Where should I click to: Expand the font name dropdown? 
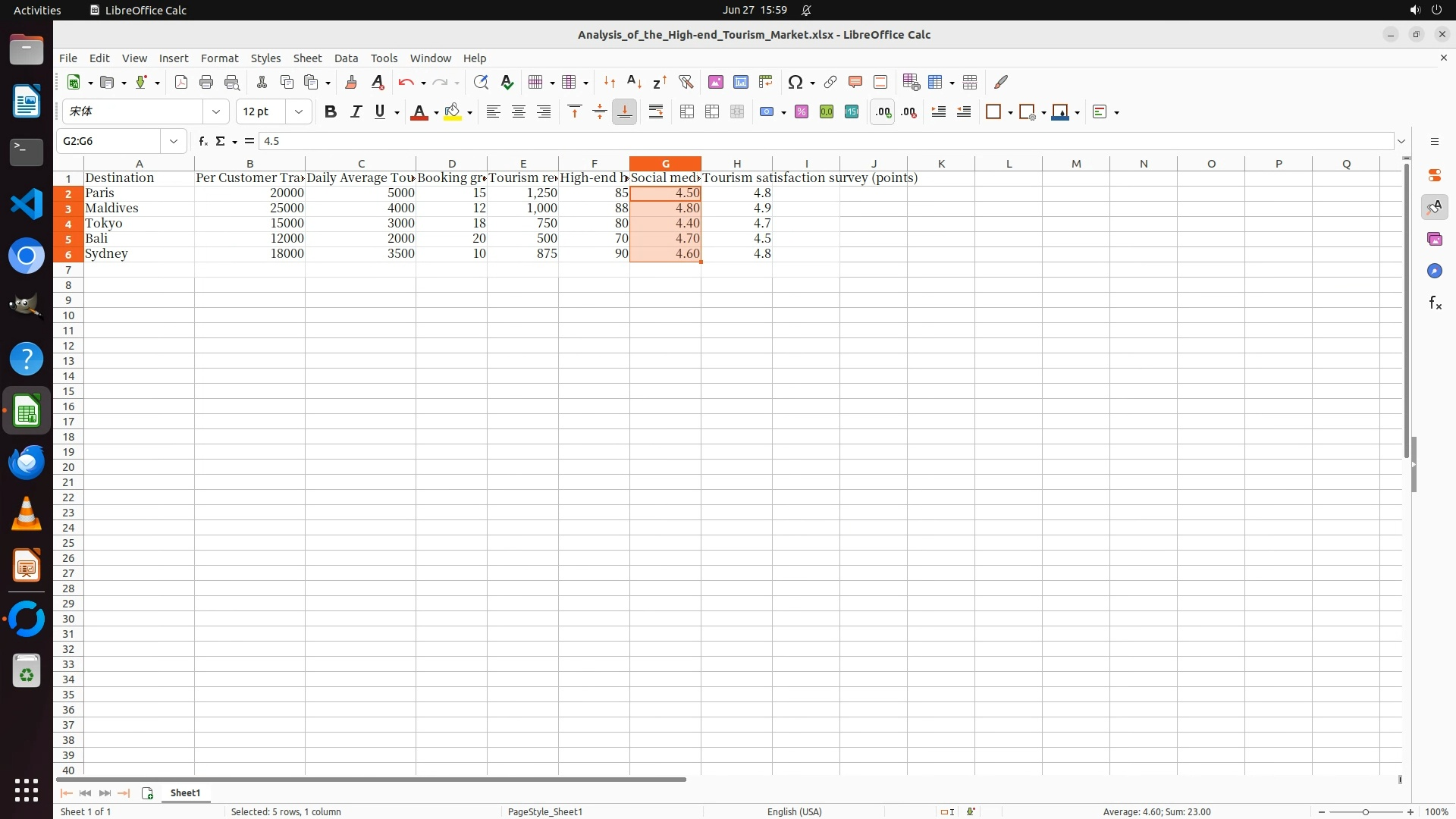point(216,112)
